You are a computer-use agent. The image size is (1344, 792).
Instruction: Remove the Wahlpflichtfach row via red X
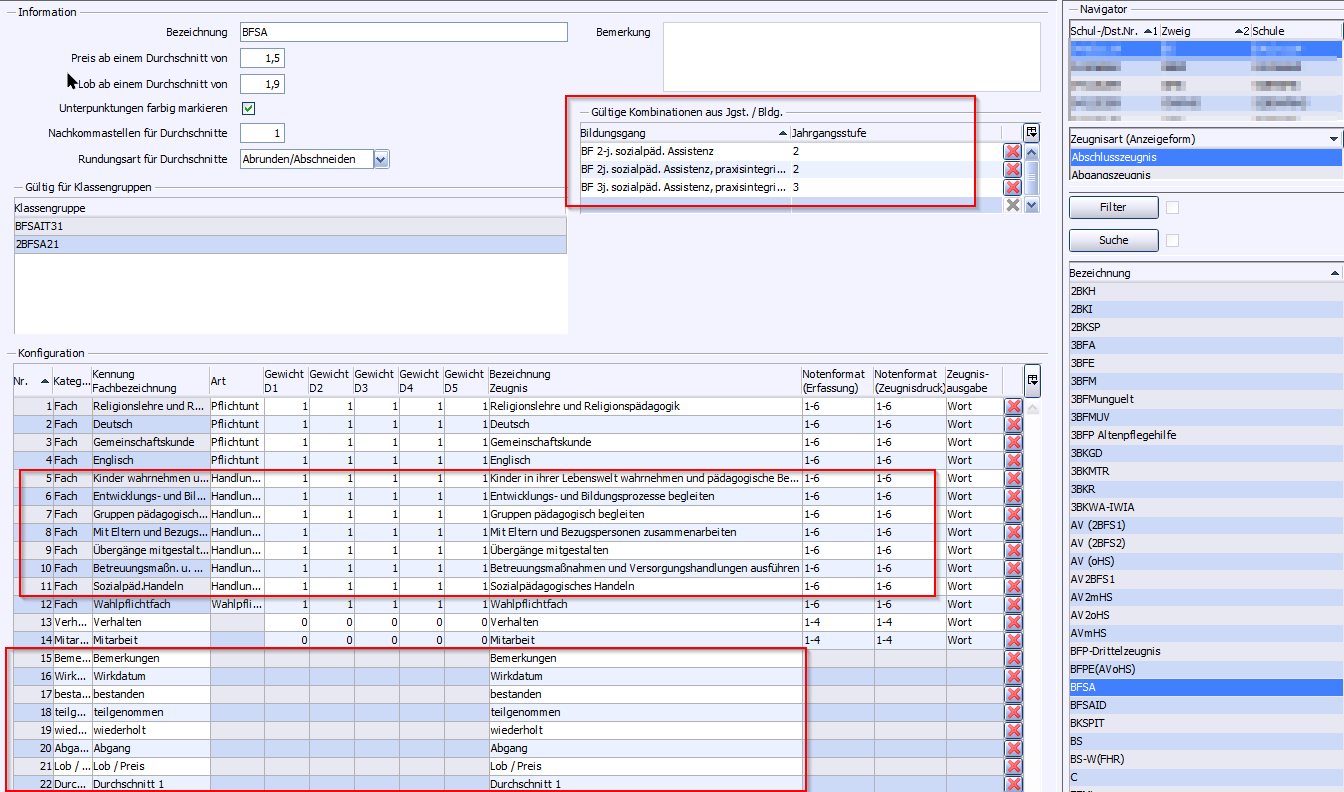1013,605
